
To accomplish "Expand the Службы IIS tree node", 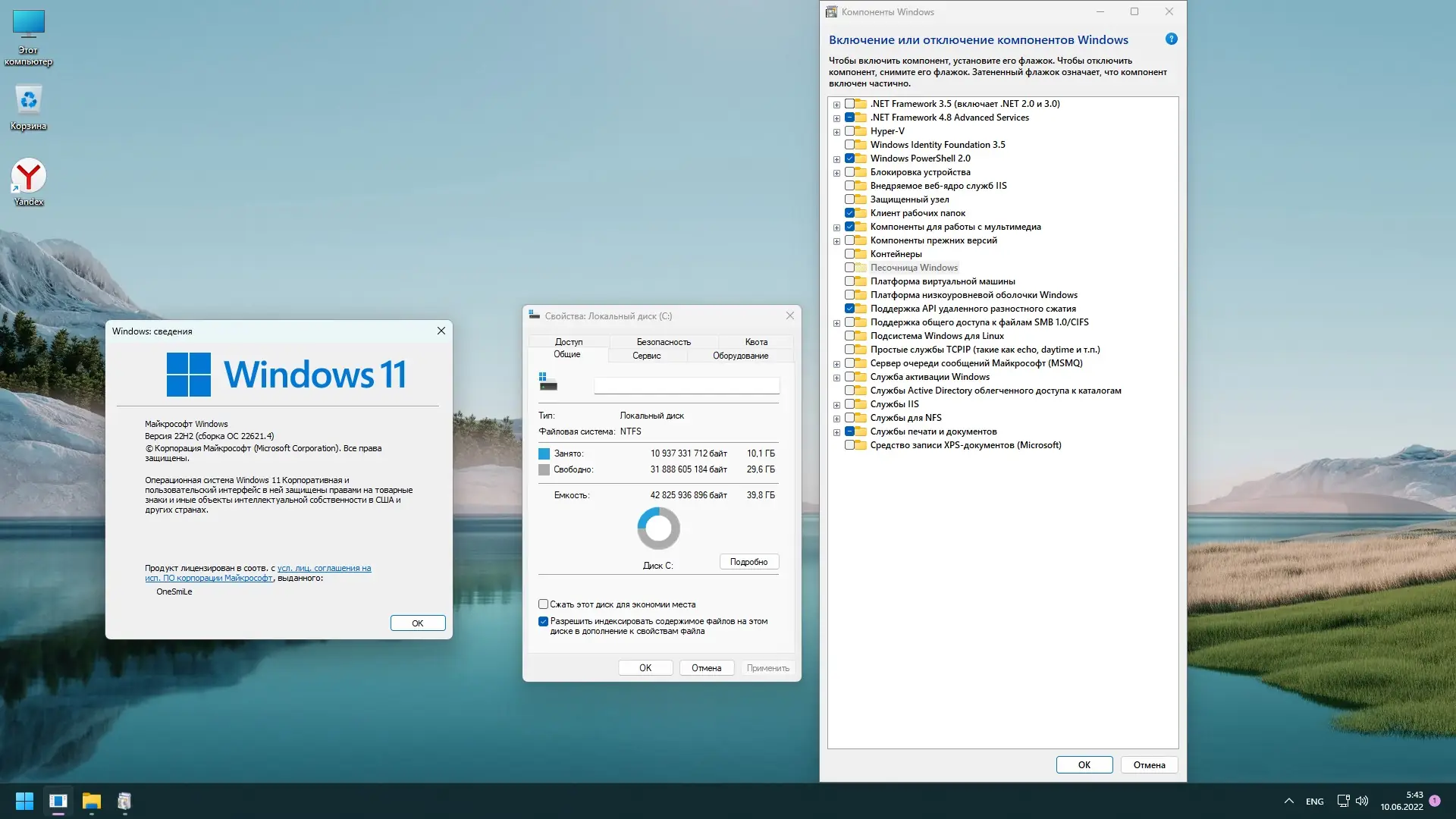I will point(836,405).
